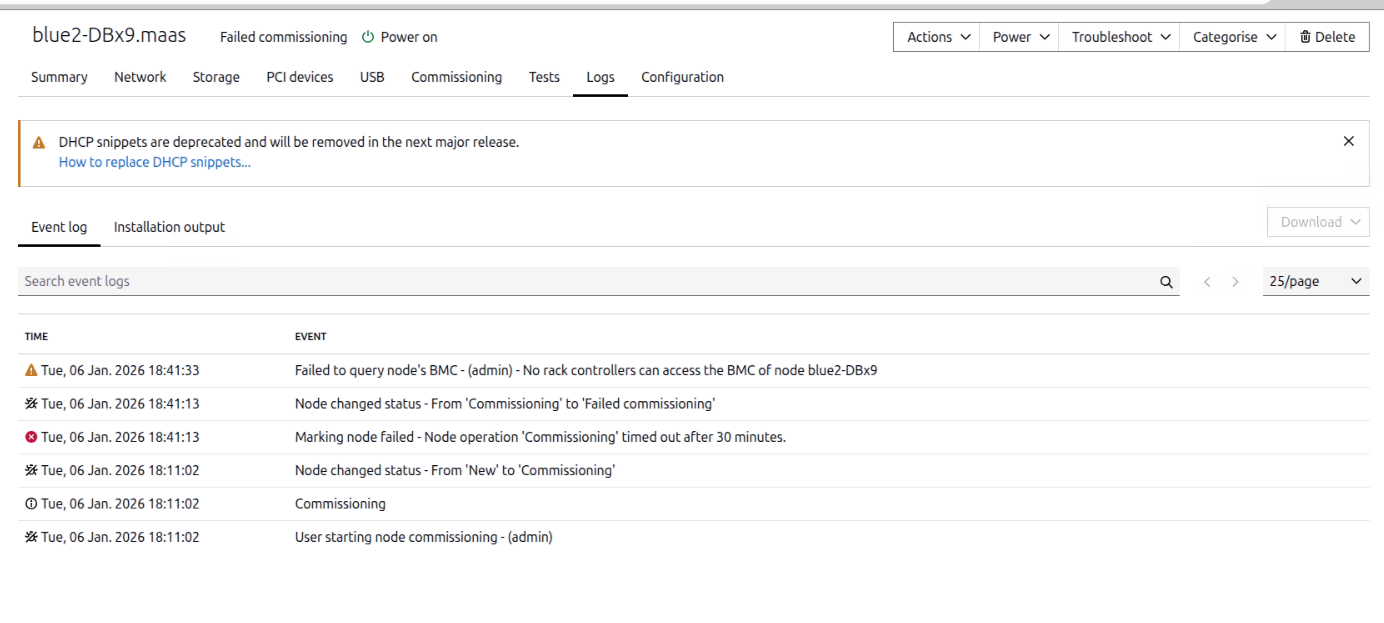This screenshot has width=1384, height=623.
Task: Click the search magnifier icon
Action: 1166,282
